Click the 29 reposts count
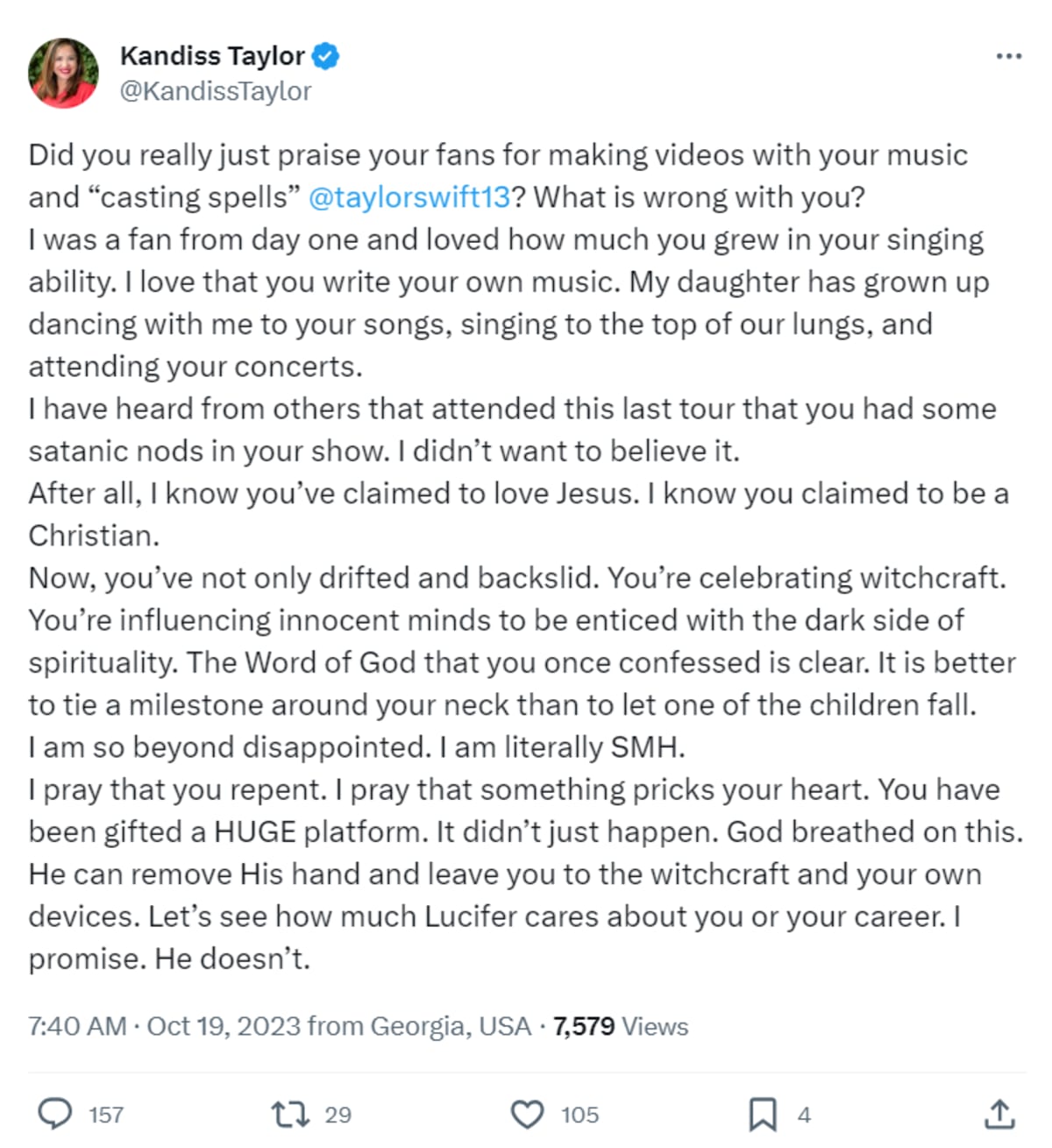 tap(338, 1115)
